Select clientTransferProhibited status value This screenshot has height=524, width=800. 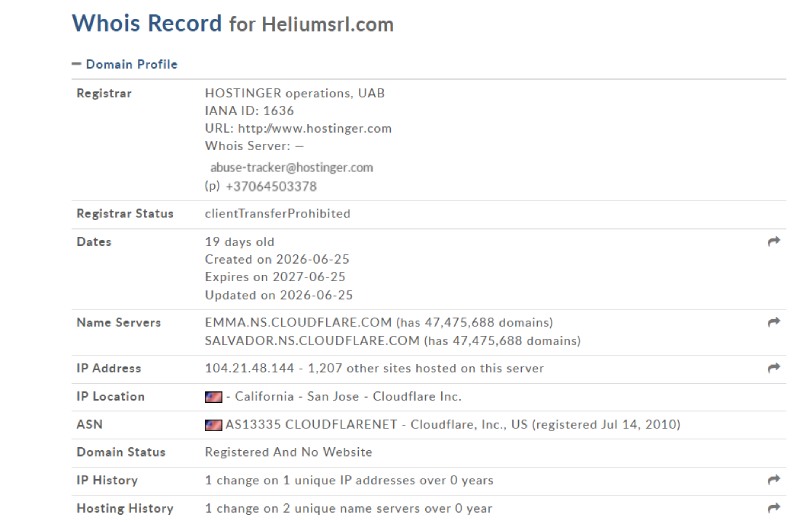[x=278, y=213]
